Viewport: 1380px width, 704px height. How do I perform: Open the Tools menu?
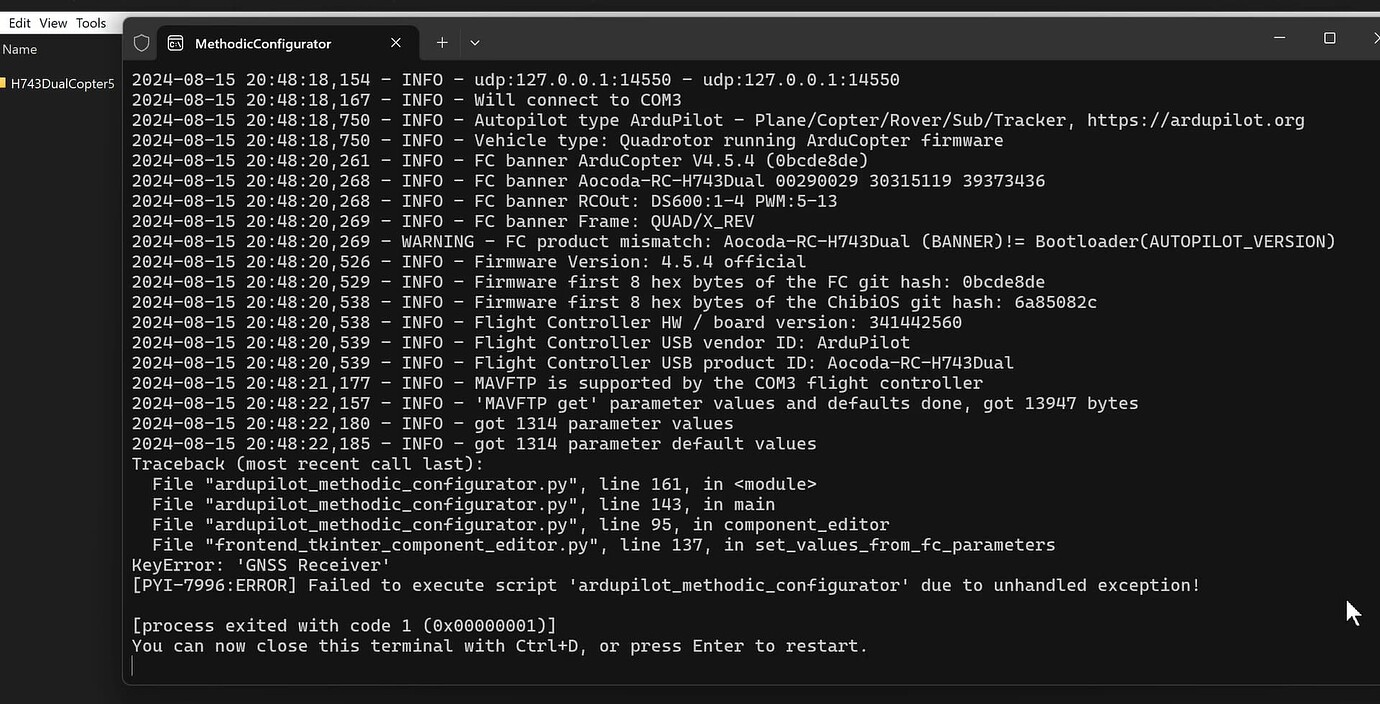pos(91,22)
